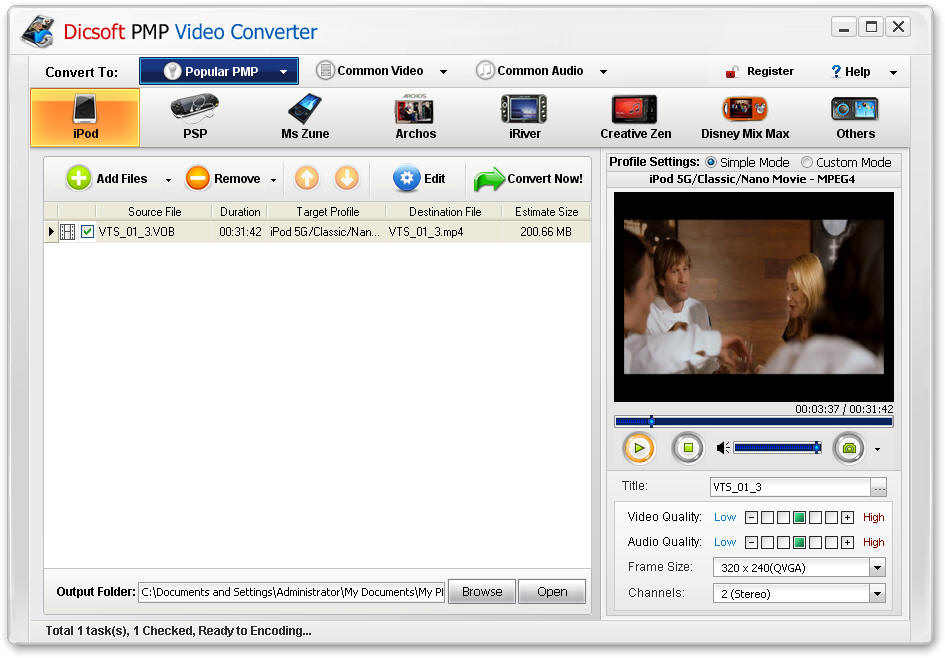Image resolution: width=945 pixels, height=658 pixels.
Task: Click the Title ellipsis button
Action: point(879,487)
